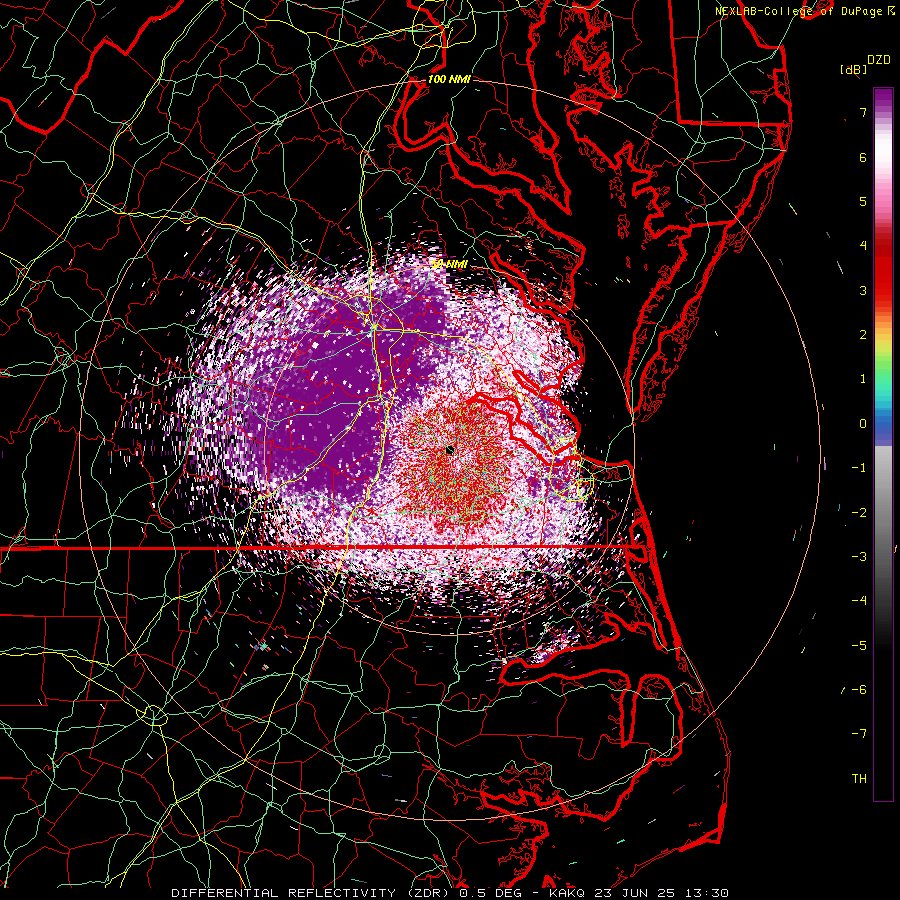The image size is (900, 900).
Task: Click the -7 dB legend value
Action: click(x=859, y=734)
